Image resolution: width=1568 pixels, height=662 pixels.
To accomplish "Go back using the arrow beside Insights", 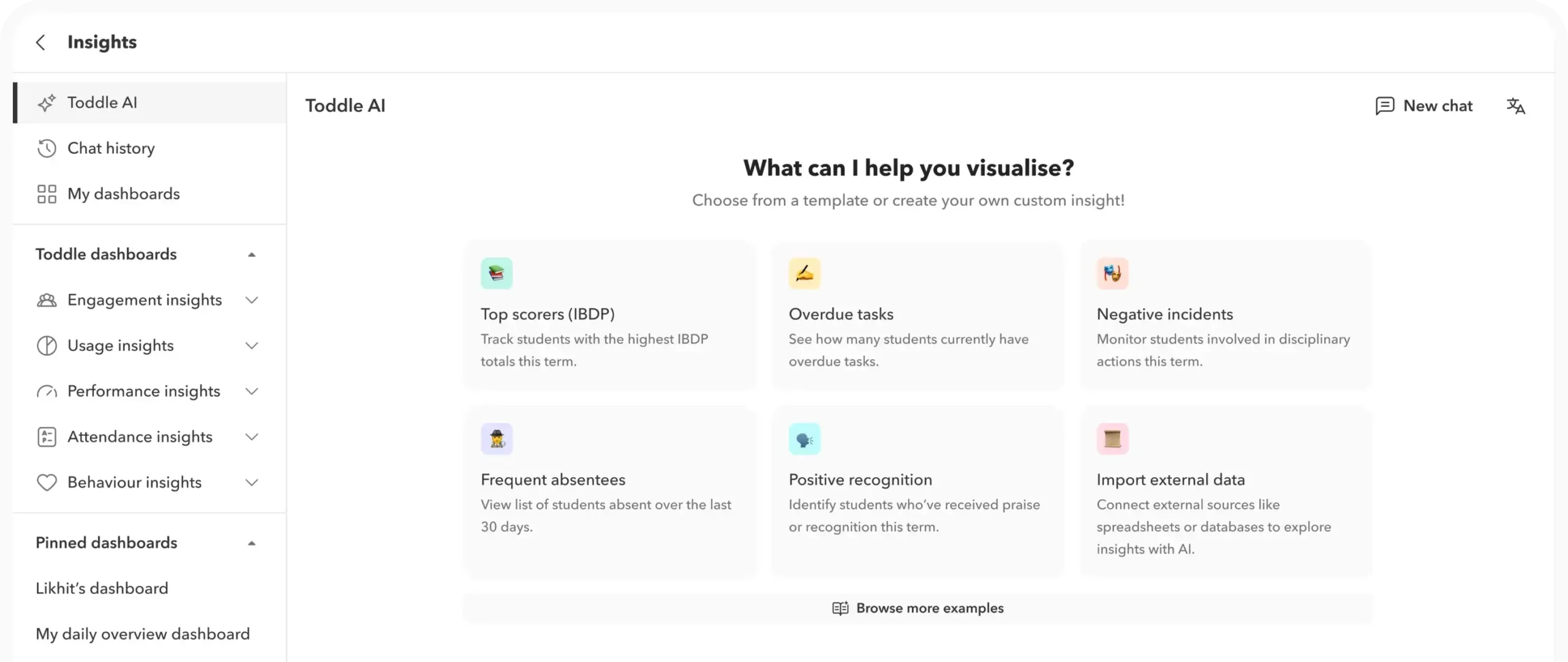I will (40, 42).
